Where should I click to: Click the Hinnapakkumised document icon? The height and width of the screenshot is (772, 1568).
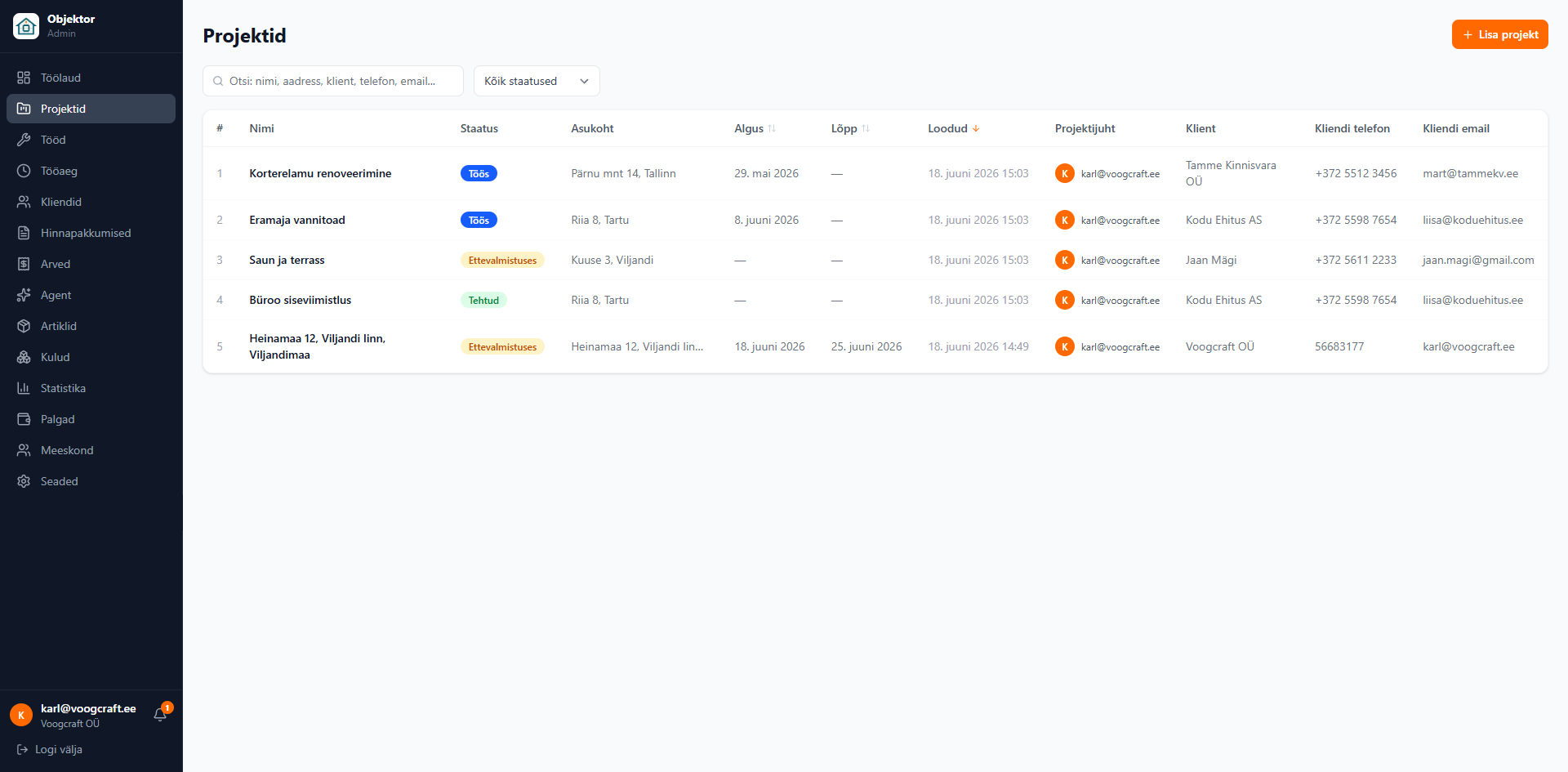pos(24,233)
